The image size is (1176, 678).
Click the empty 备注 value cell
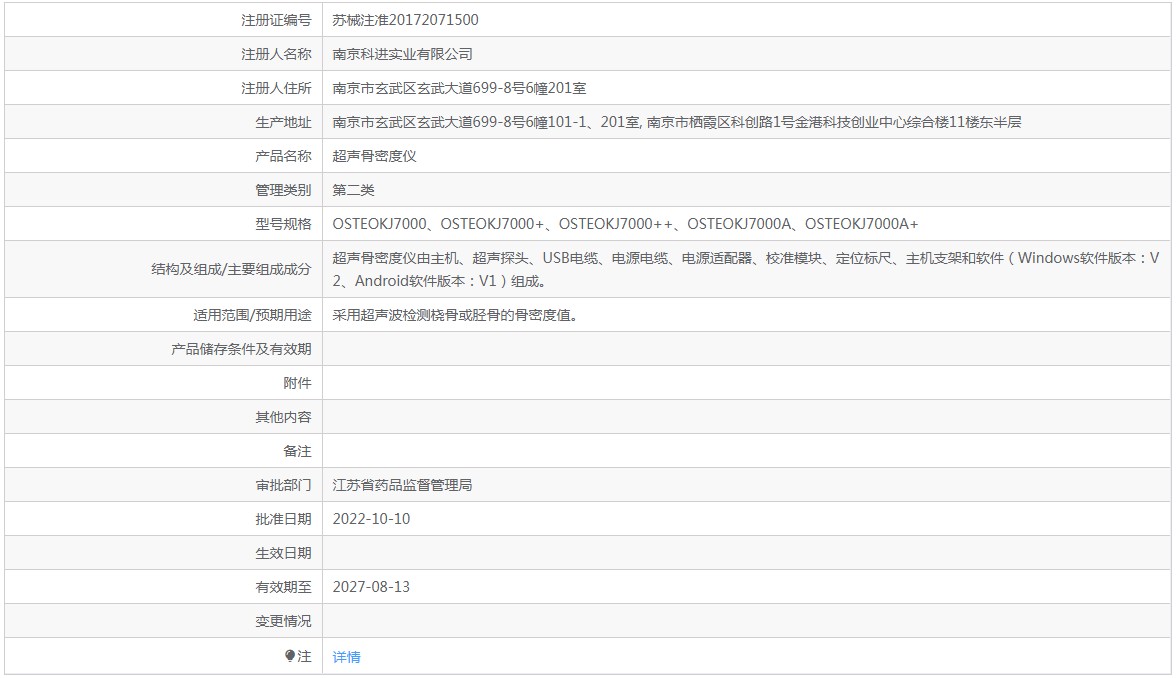tap(746, 452)
